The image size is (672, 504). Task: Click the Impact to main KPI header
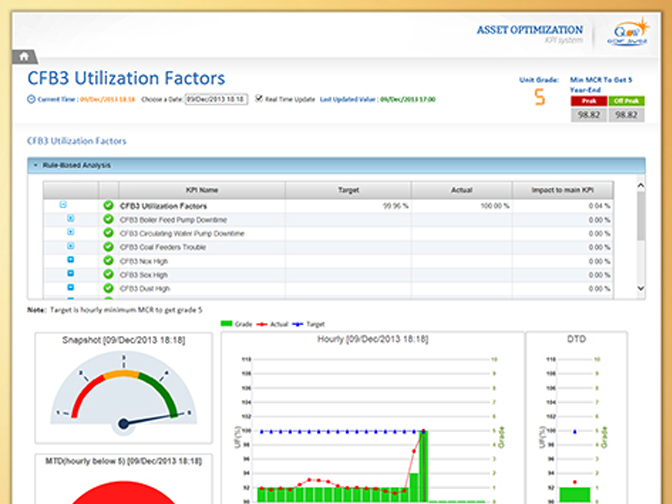pos(563,190)
